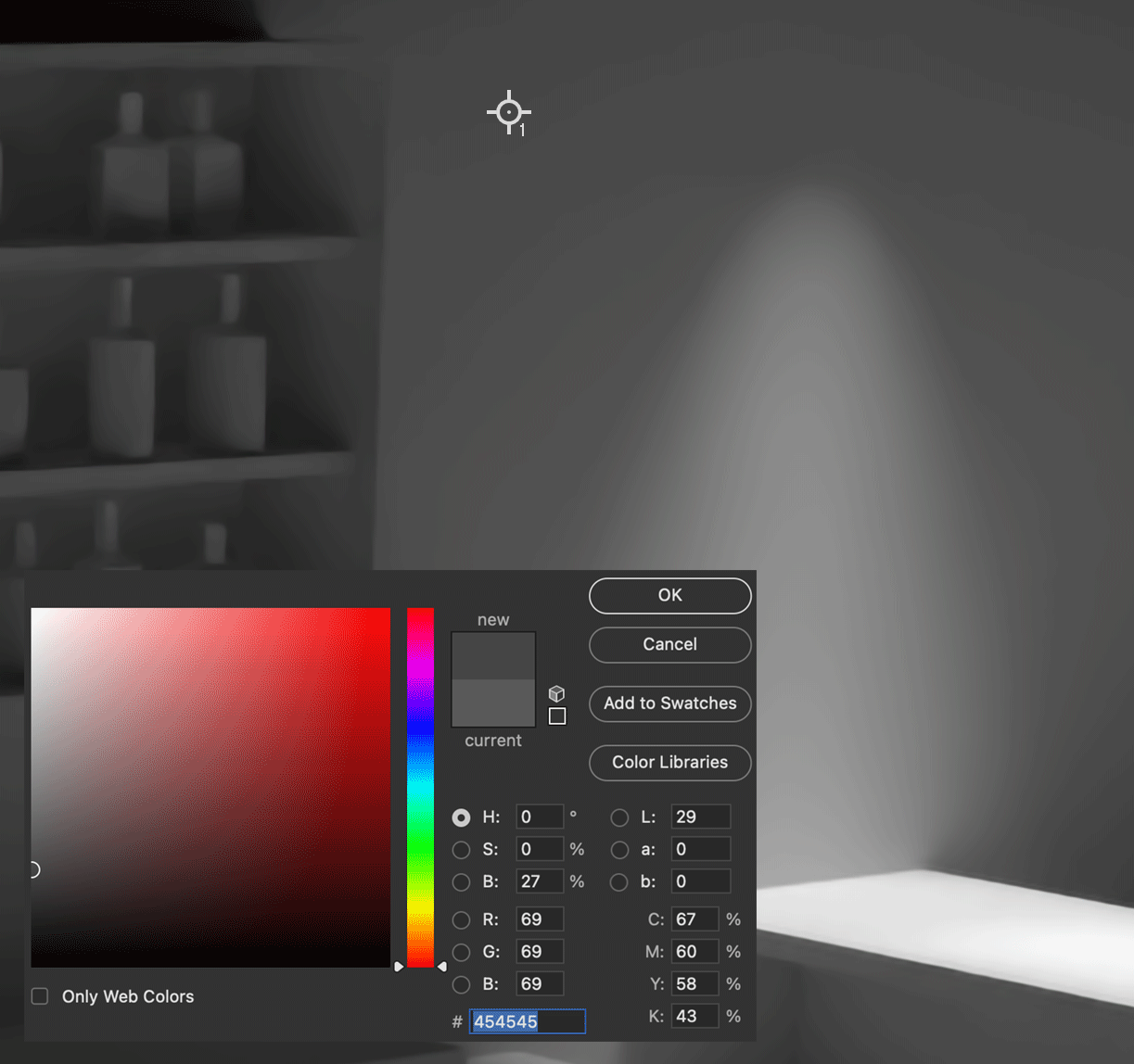
Task: Click the right arrow beside the hue bar
Action: pyautogui.click(x=442, y=966)
